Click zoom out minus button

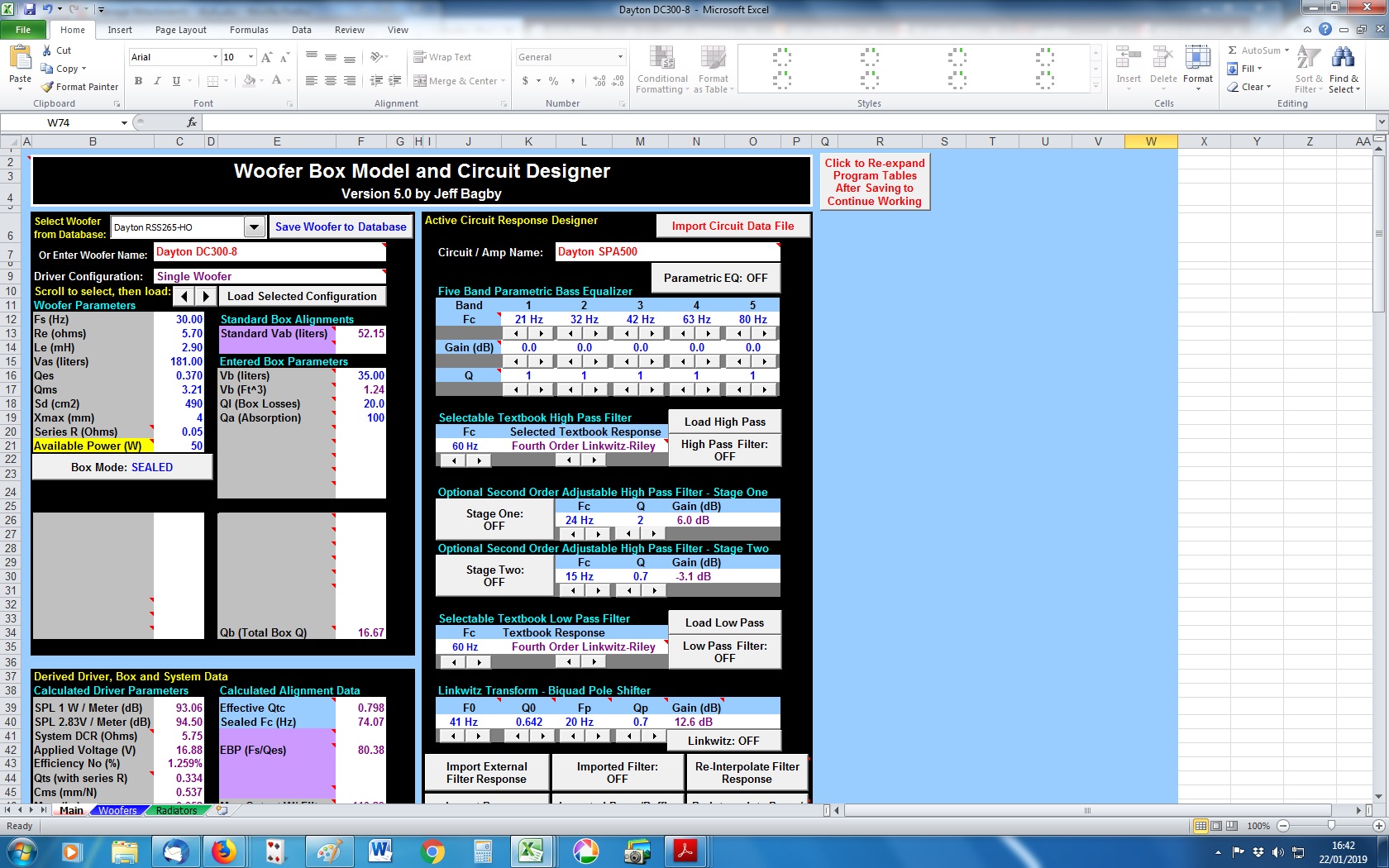(1282, 826)
